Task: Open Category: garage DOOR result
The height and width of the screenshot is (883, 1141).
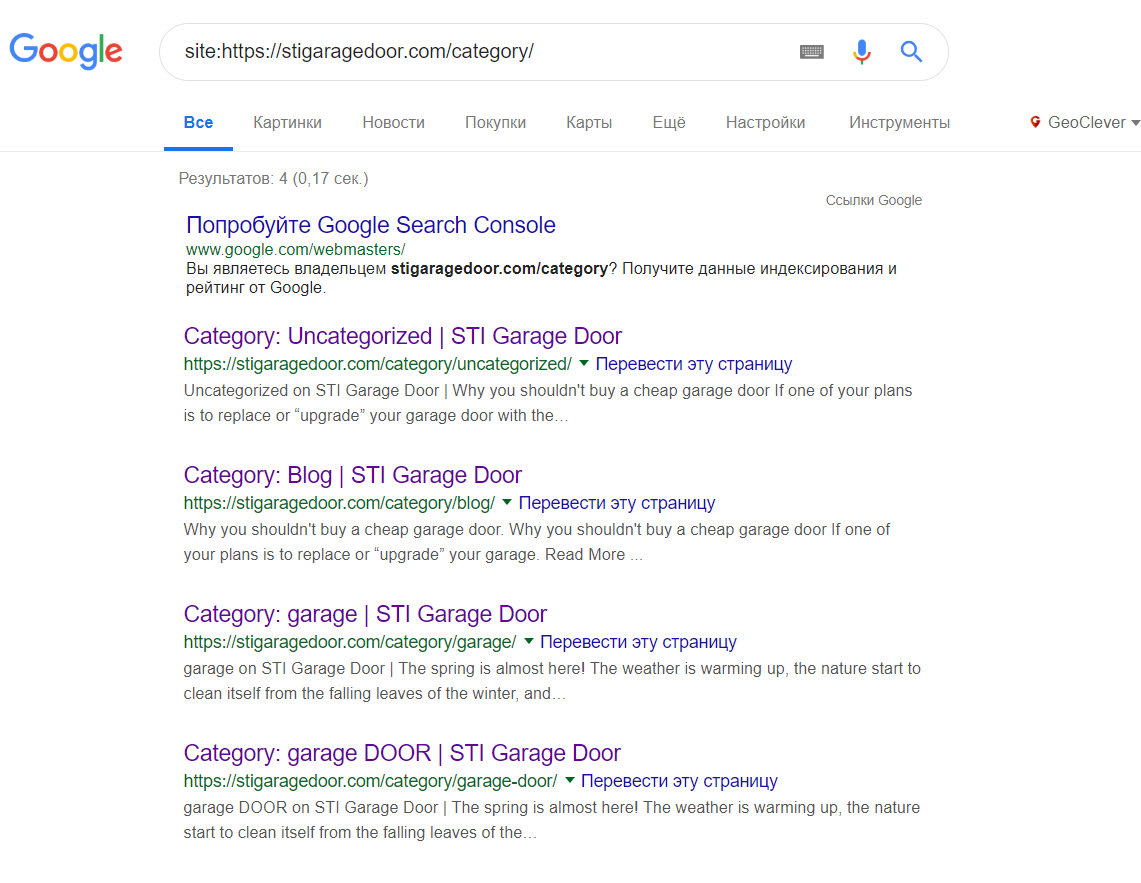Action: [x=402, y=753]
